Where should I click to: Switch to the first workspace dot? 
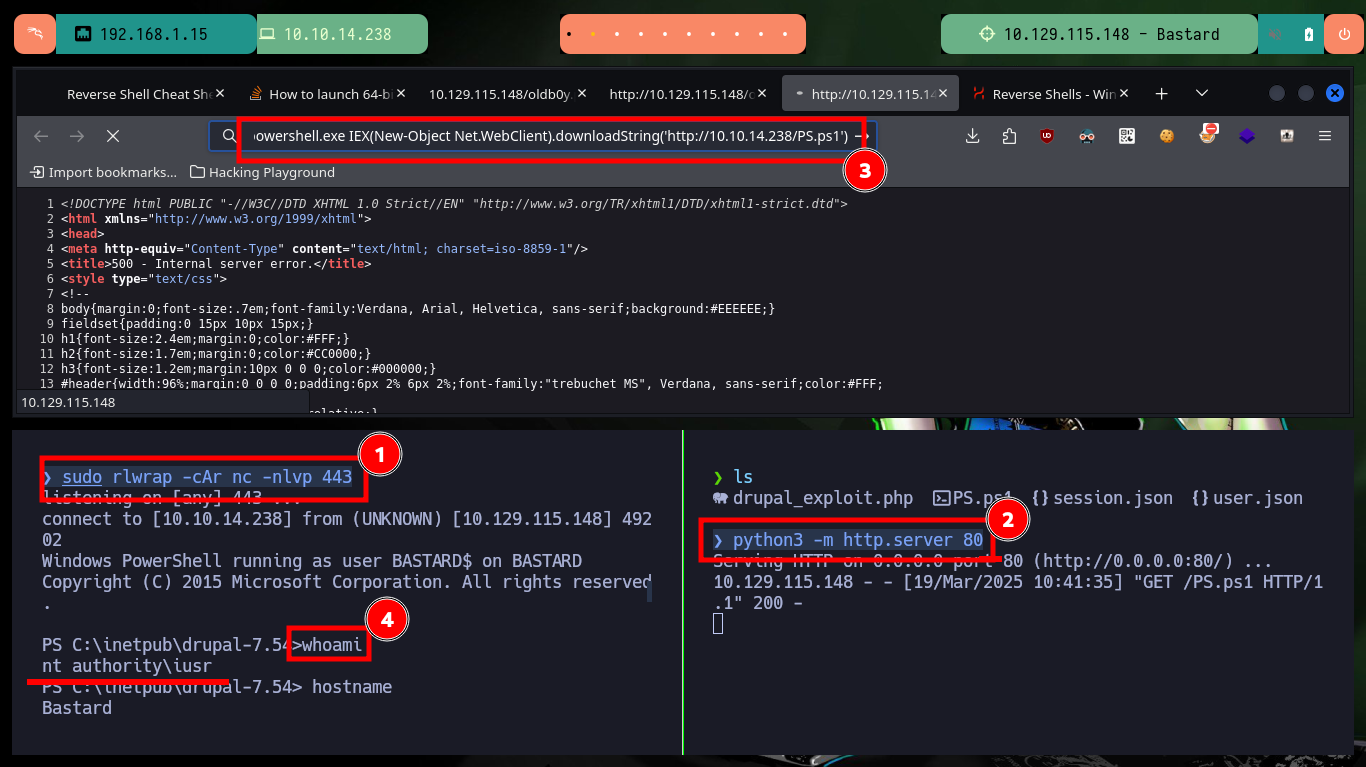tap(568, 35)
